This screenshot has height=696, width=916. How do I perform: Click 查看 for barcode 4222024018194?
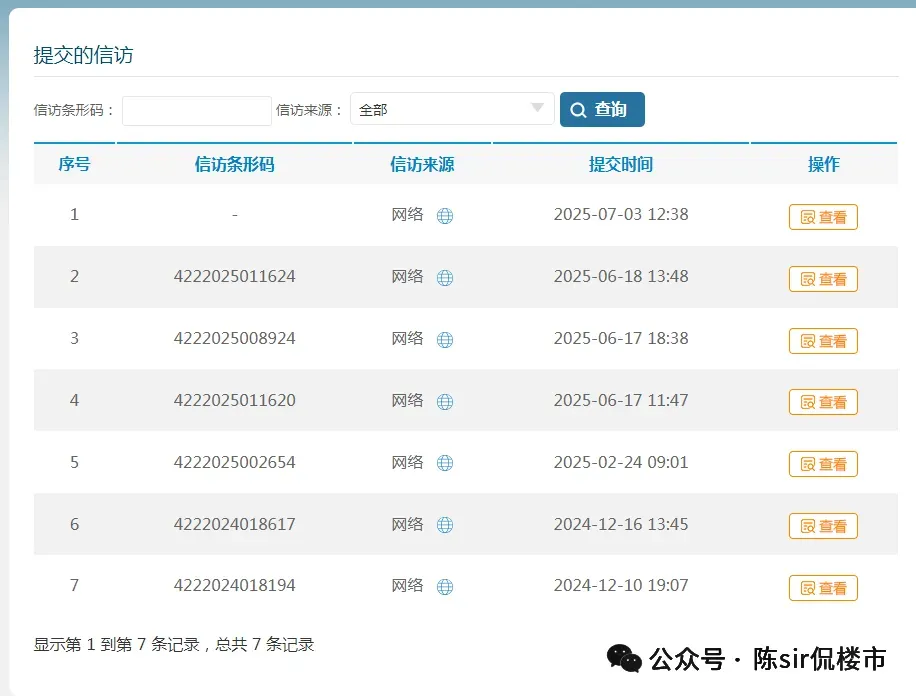(x=823, y=588)
